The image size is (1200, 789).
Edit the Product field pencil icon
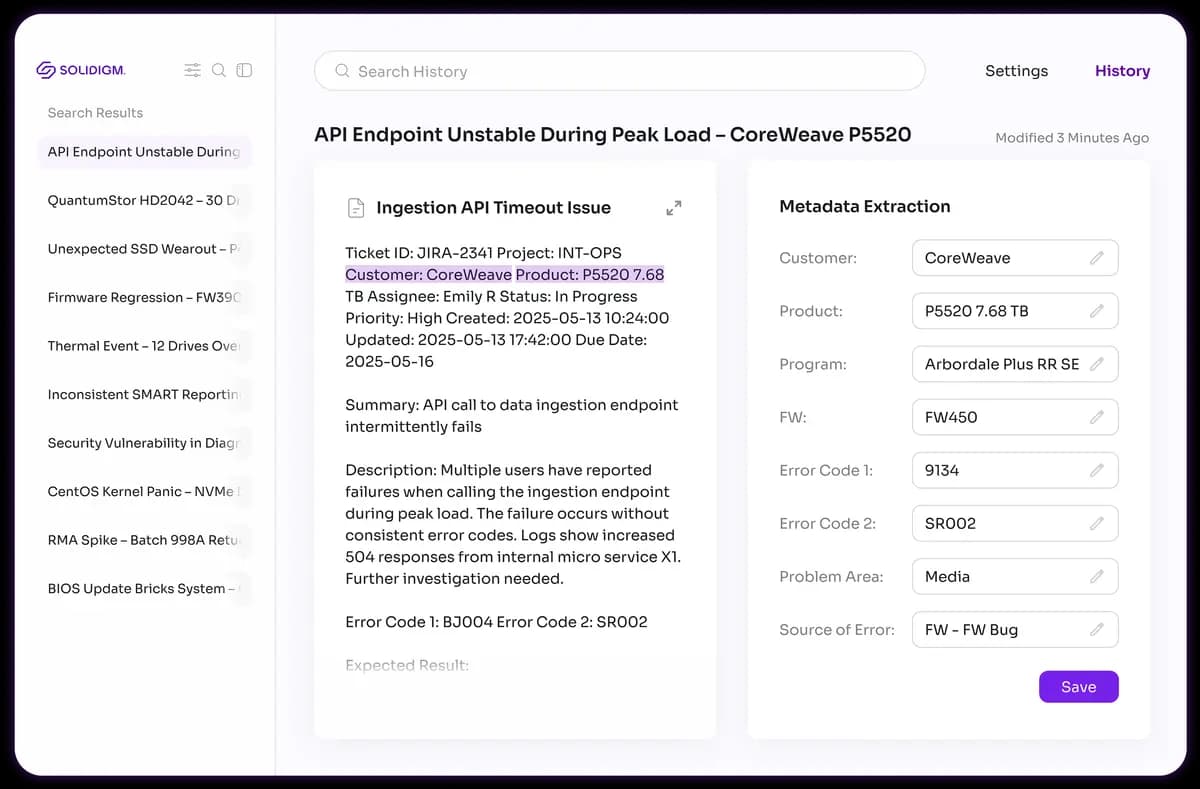pyautogui.click(x=1097, y=311)
